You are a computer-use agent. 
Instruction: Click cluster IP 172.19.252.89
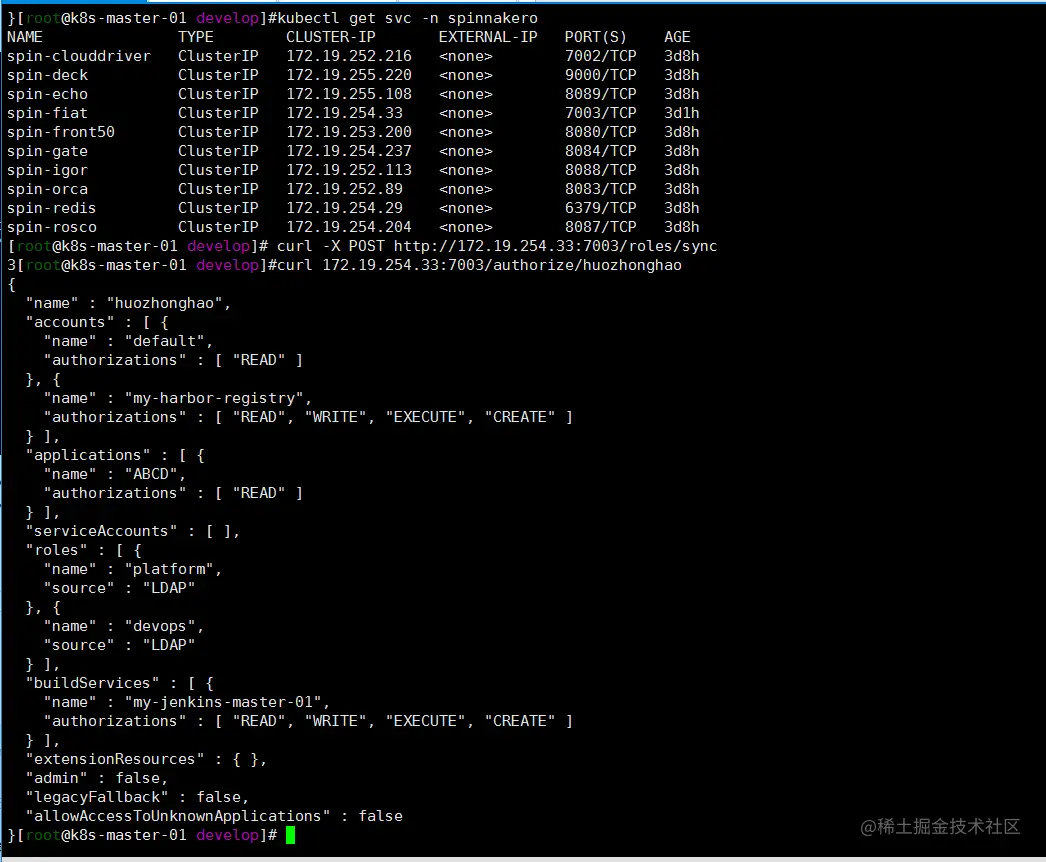tap(344, 189)
